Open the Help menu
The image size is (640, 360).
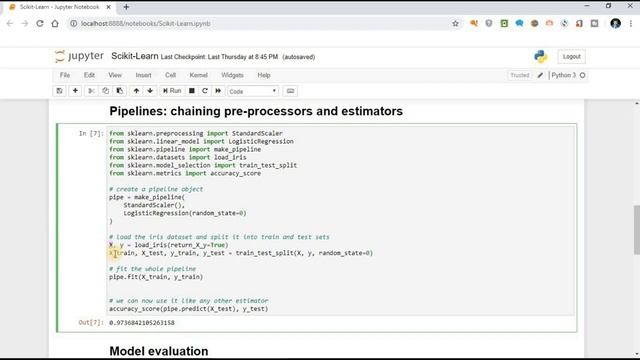point(264,75)
